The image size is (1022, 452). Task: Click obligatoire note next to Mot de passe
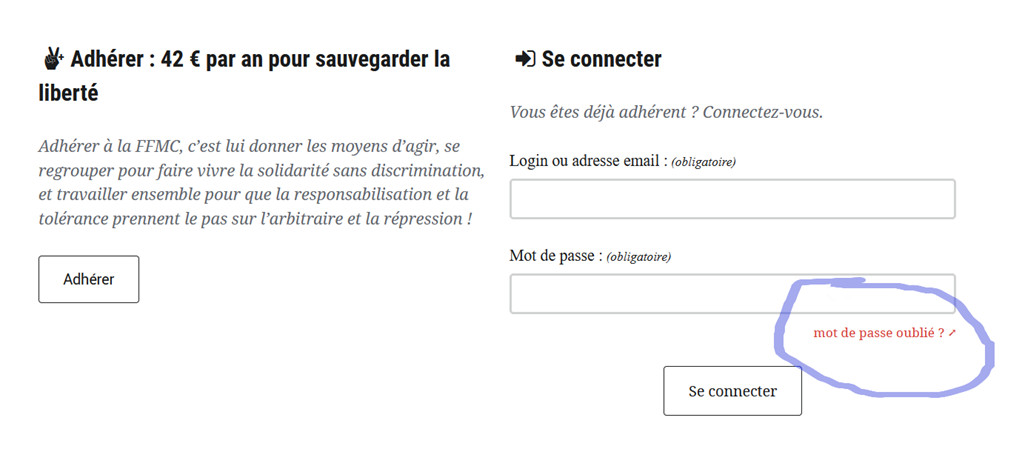[x=639, y=257]
